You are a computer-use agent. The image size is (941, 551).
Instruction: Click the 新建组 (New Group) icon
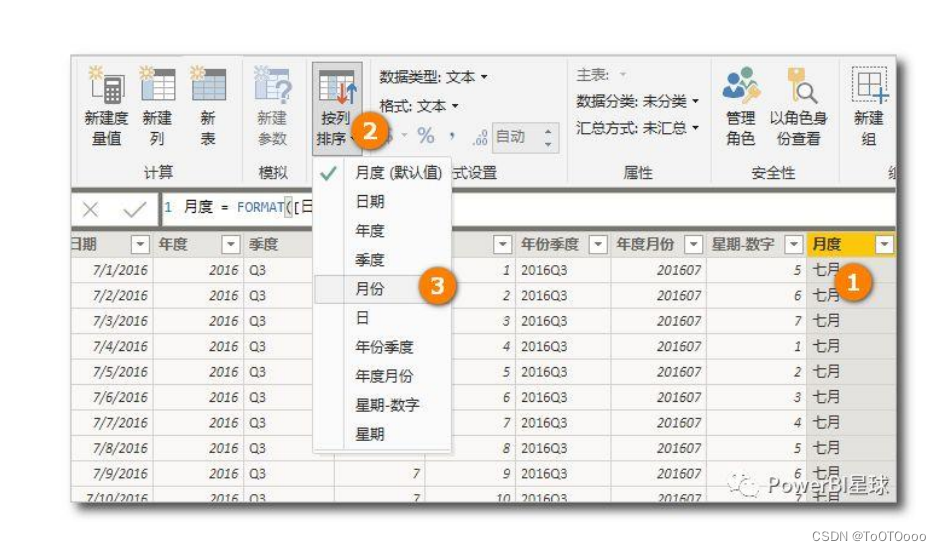click(869, 85)
